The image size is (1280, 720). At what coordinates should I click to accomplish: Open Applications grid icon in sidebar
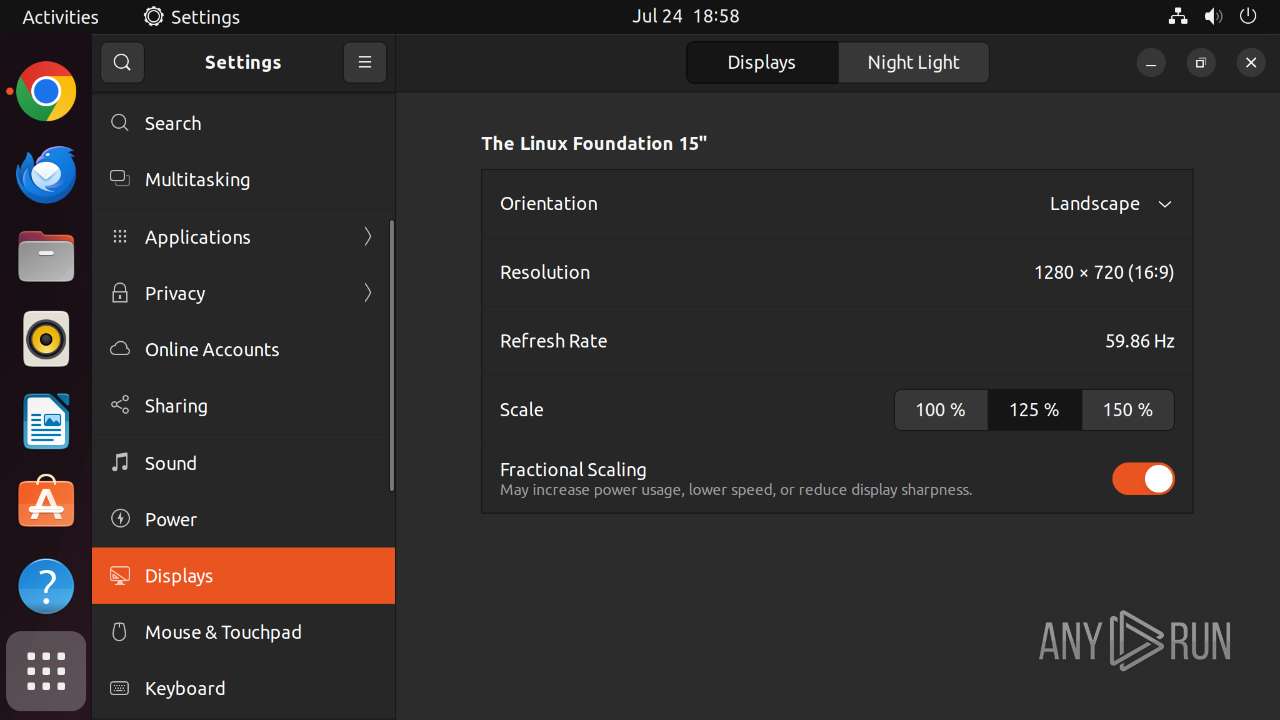[120, 236]
